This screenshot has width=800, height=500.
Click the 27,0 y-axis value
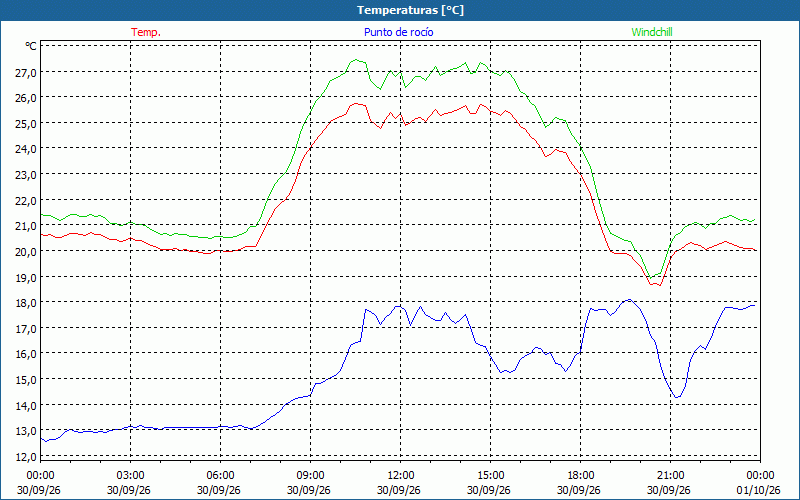pyautogui.click(x=26, y=72)
